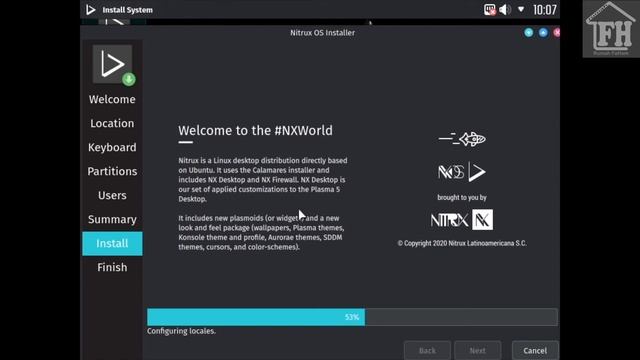Click the Cancel button
Screen dimensions: 640x360
click(x=535, y=350)
